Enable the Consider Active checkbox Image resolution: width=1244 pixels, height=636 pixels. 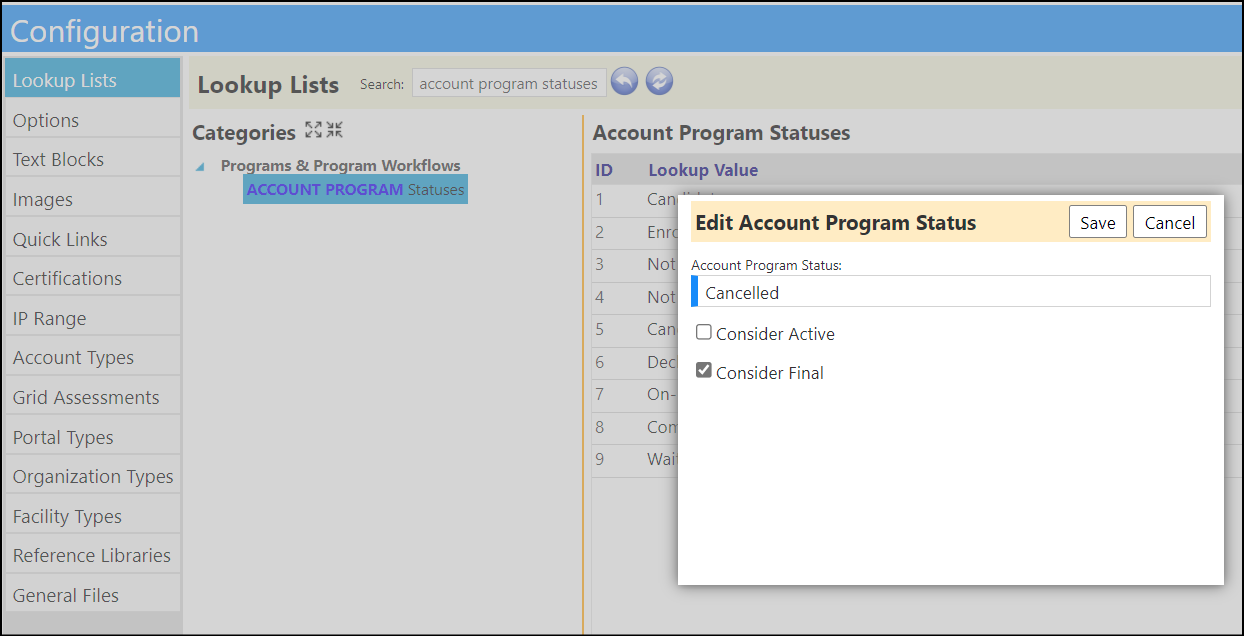pyautogui.click(x=704, y=332)
